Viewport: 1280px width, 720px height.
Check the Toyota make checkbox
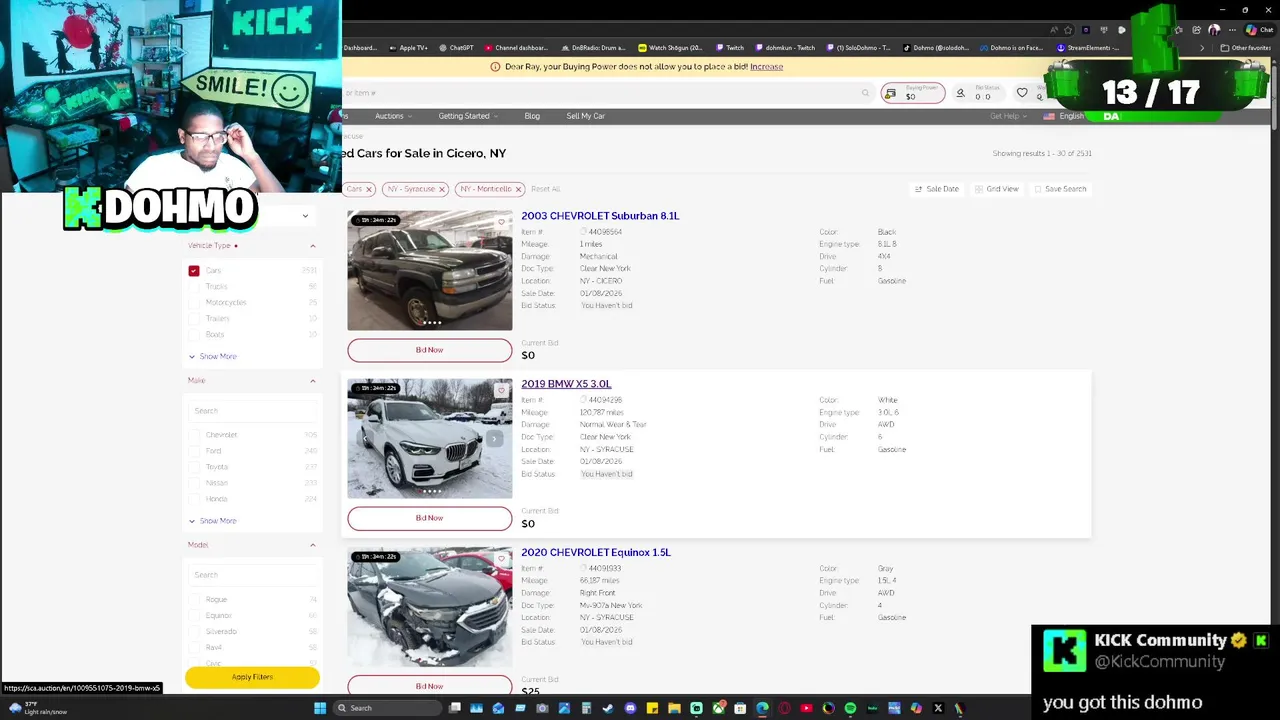[x=194, y=467]
